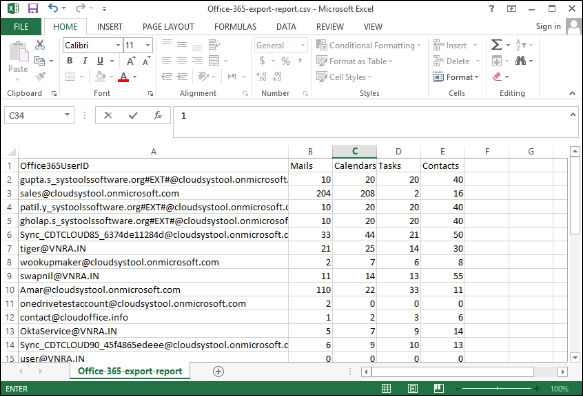583x396 pixels.
Task: Toggle Bold formatting
Action: (x=70, y=61)
